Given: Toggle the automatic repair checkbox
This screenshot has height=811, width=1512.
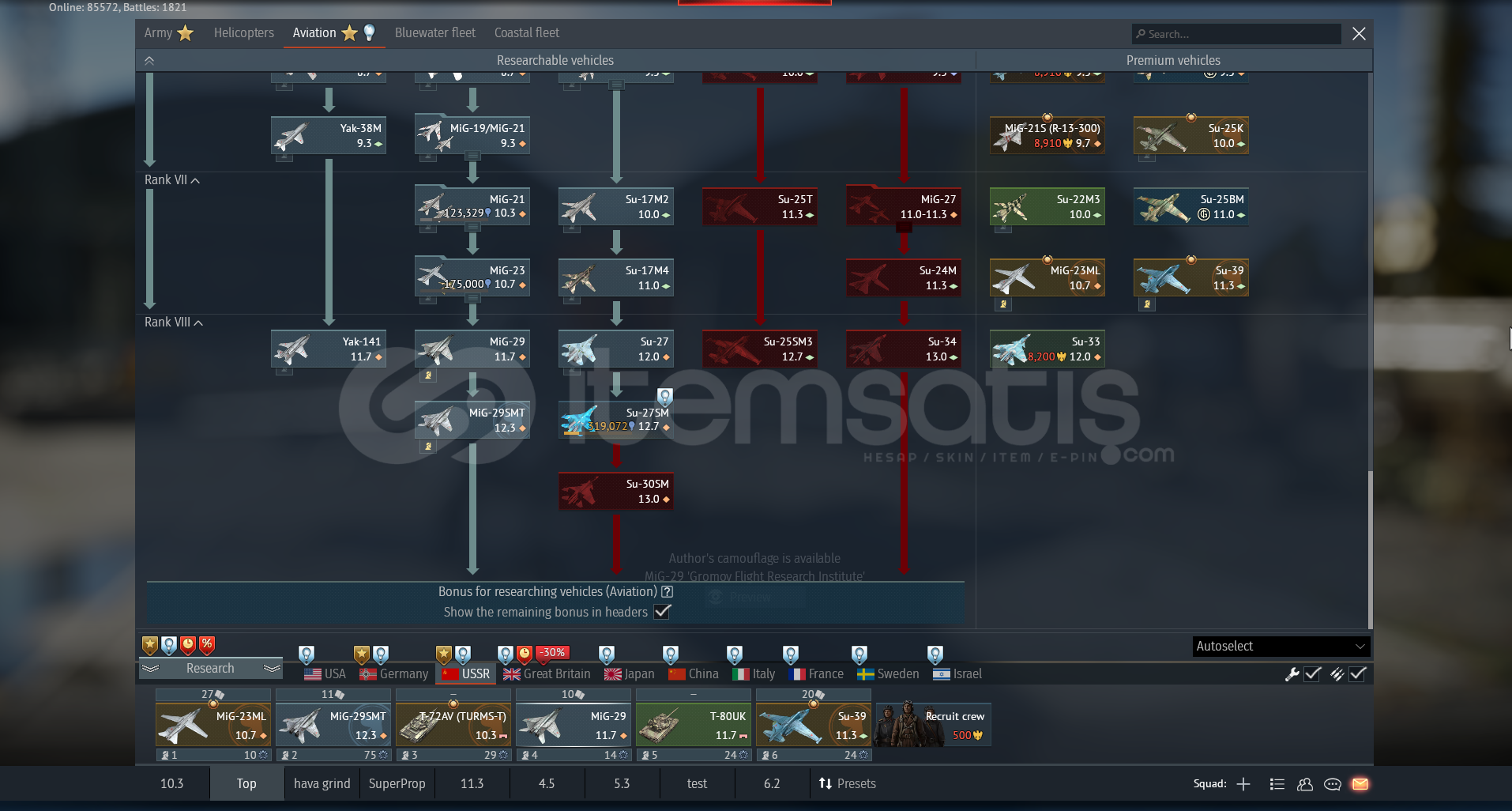Looking at the screenshot, I should (x=1313, y=674).
